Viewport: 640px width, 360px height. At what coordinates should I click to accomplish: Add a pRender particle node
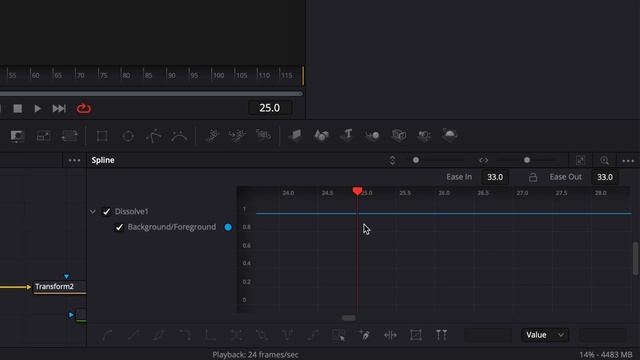(x=263, y=136)
